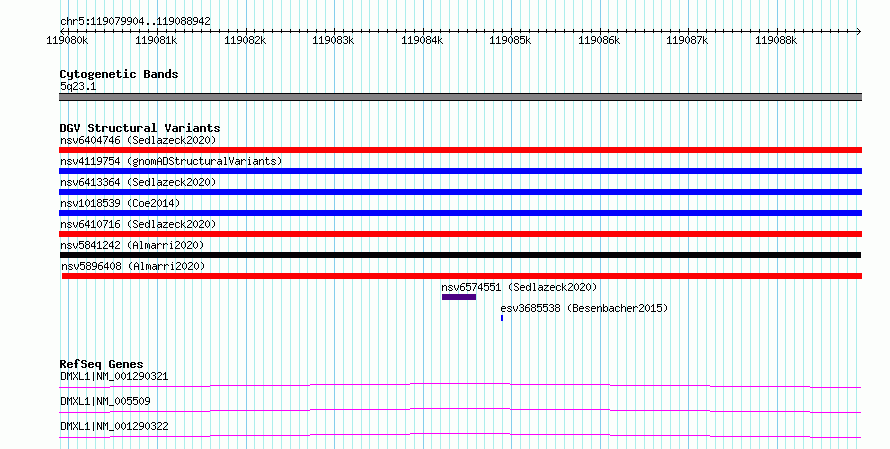Select the 119082k ruler tick label

[245, 40]
